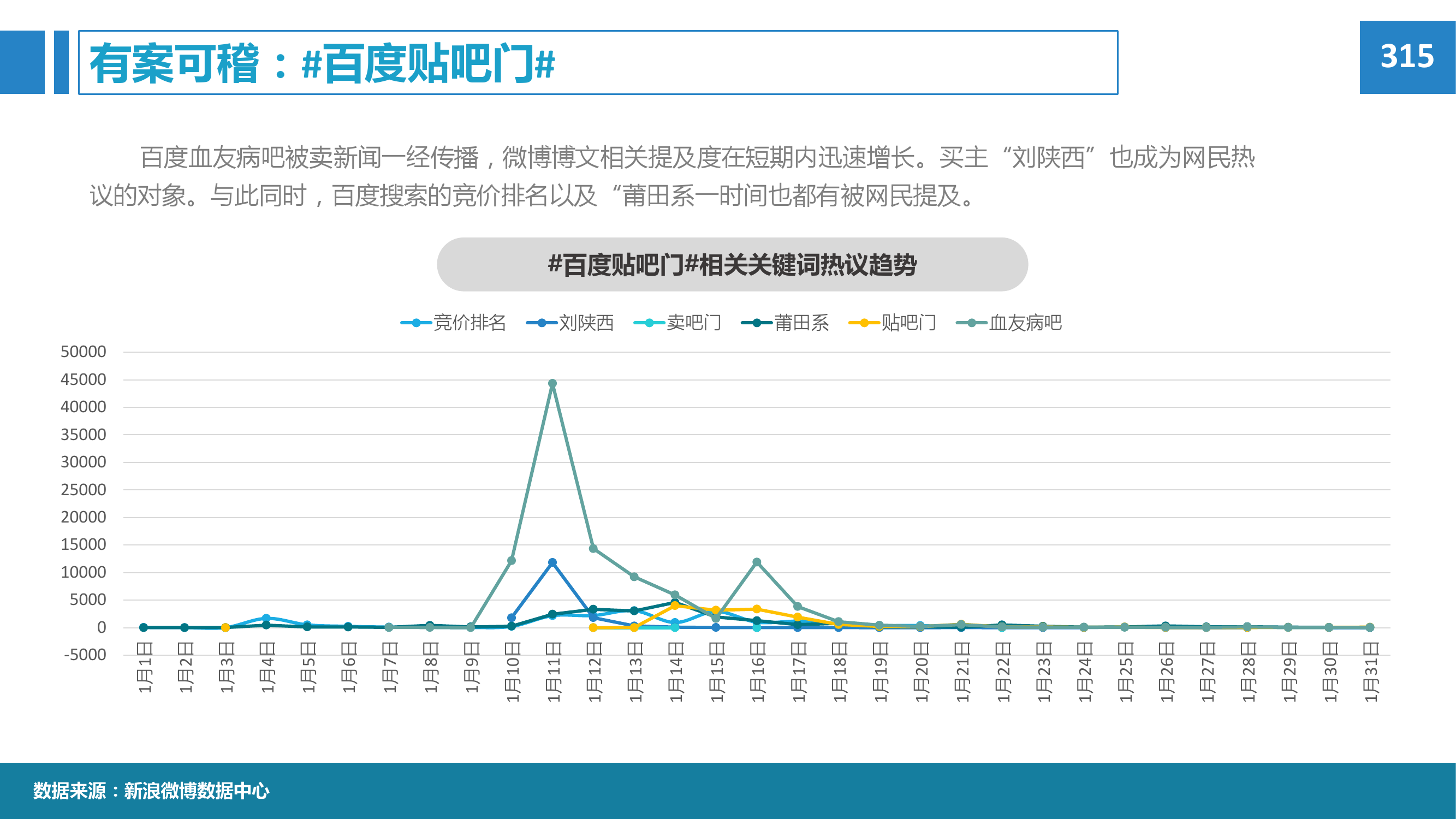Click the y-axis label 25000

point(83,489)
